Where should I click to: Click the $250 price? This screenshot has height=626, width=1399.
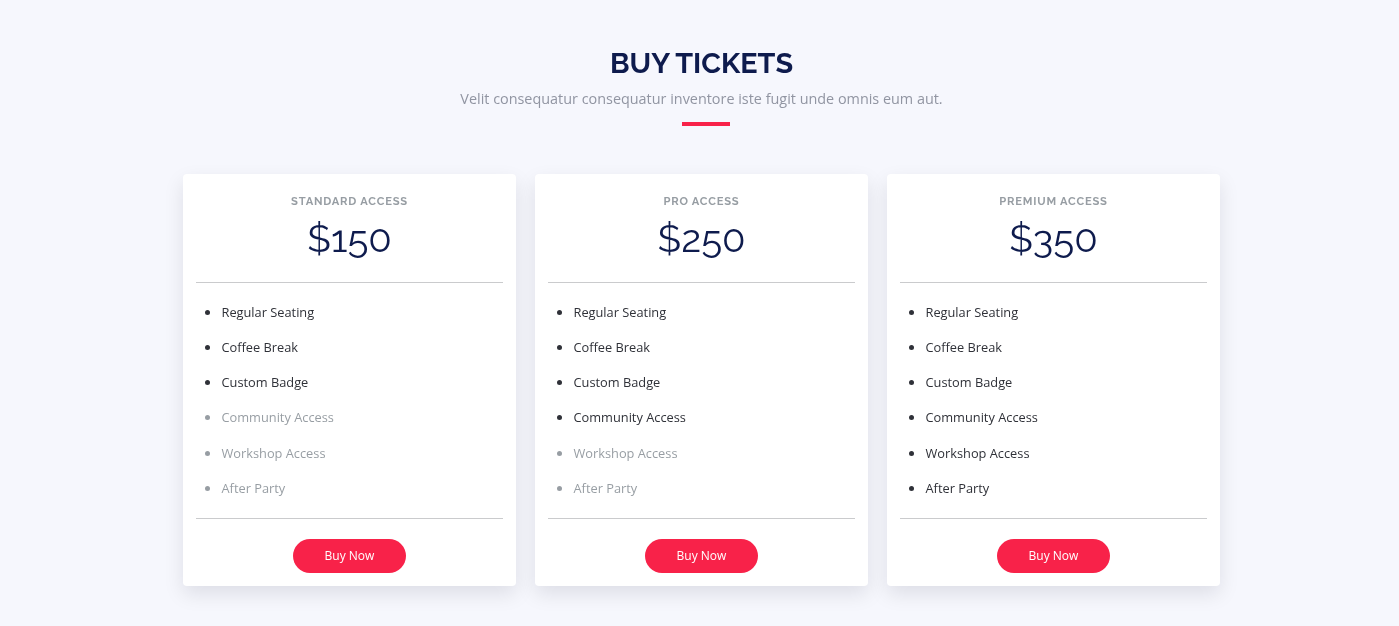point(701,240)
